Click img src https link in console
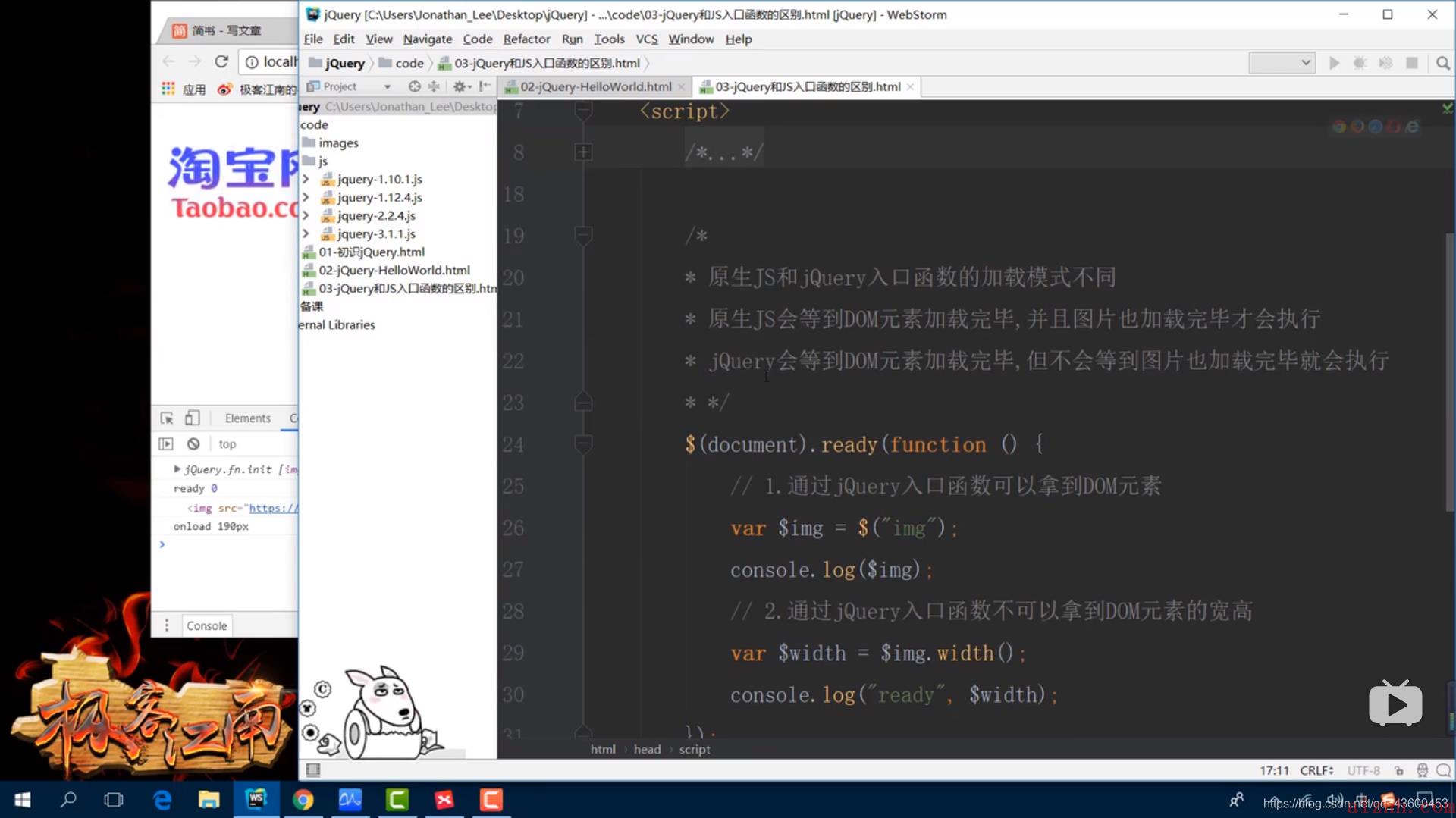Viewport: 1456px width, 818px height. (x=274, y=508)
